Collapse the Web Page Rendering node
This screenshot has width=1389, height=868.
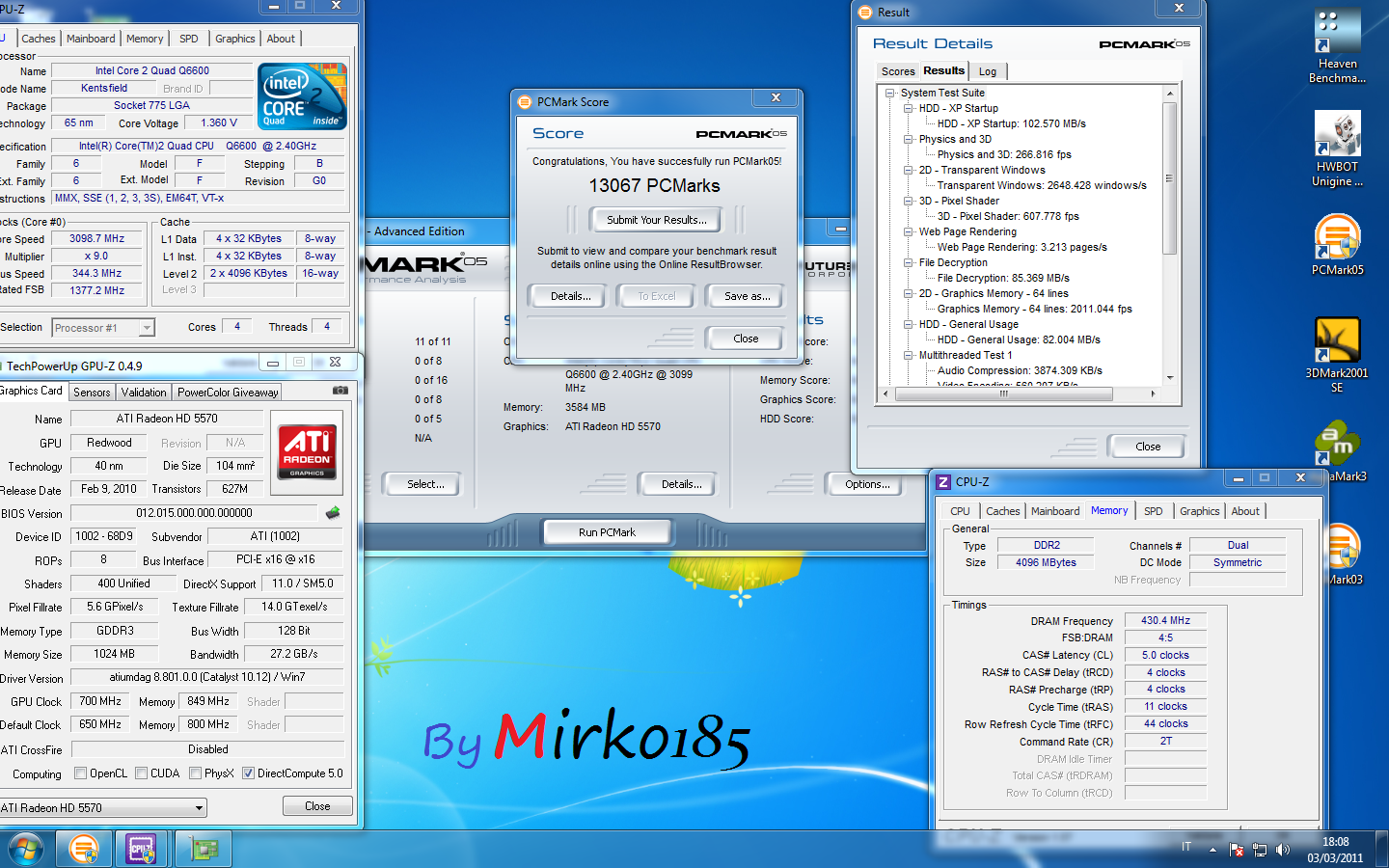click(x=908, y=232)
